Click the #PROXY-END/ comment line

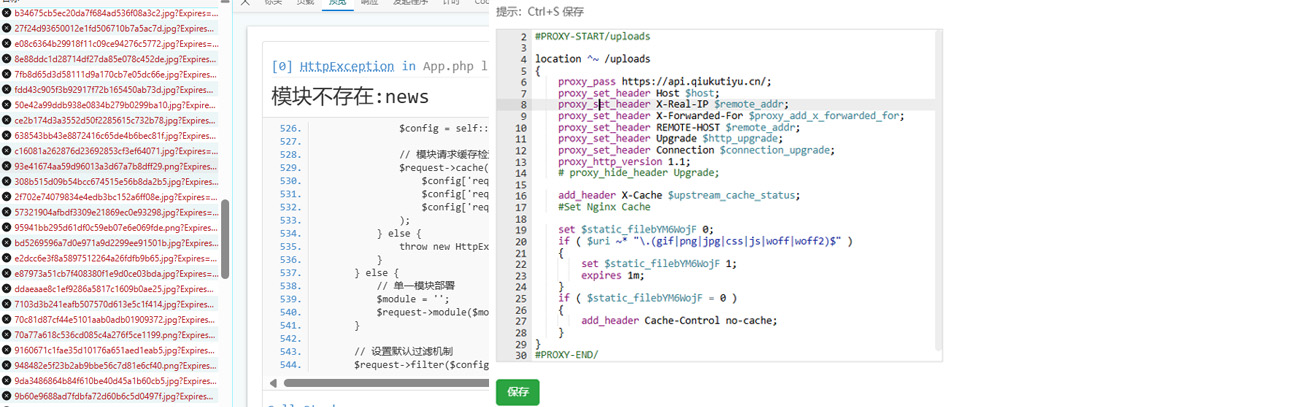coord(566,354)
